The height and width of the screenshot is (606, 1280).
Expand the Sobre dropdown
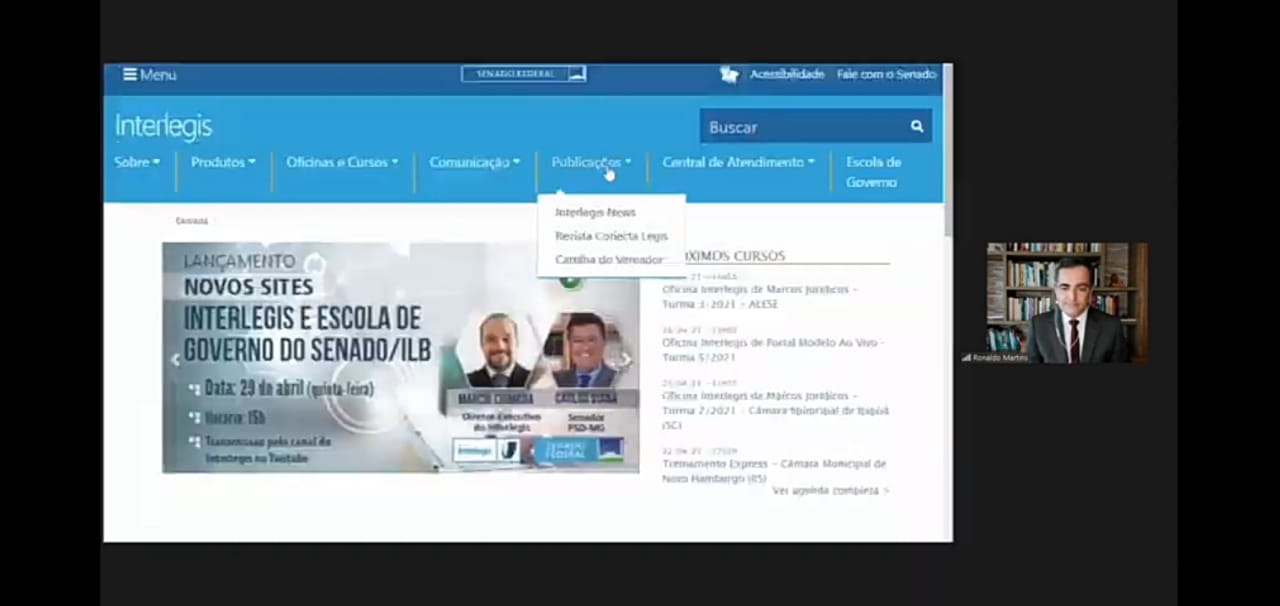point(136,161)
